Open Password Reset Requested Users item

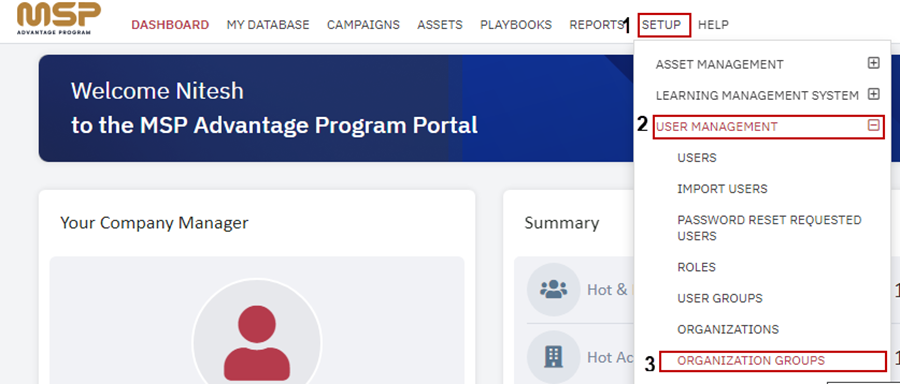point(769,228)
